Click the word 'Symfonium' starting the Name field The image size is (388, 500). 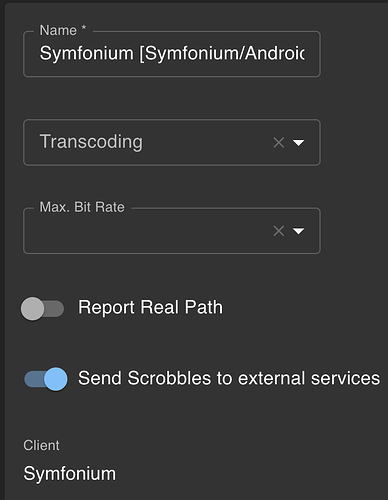(x=86, y=53)
